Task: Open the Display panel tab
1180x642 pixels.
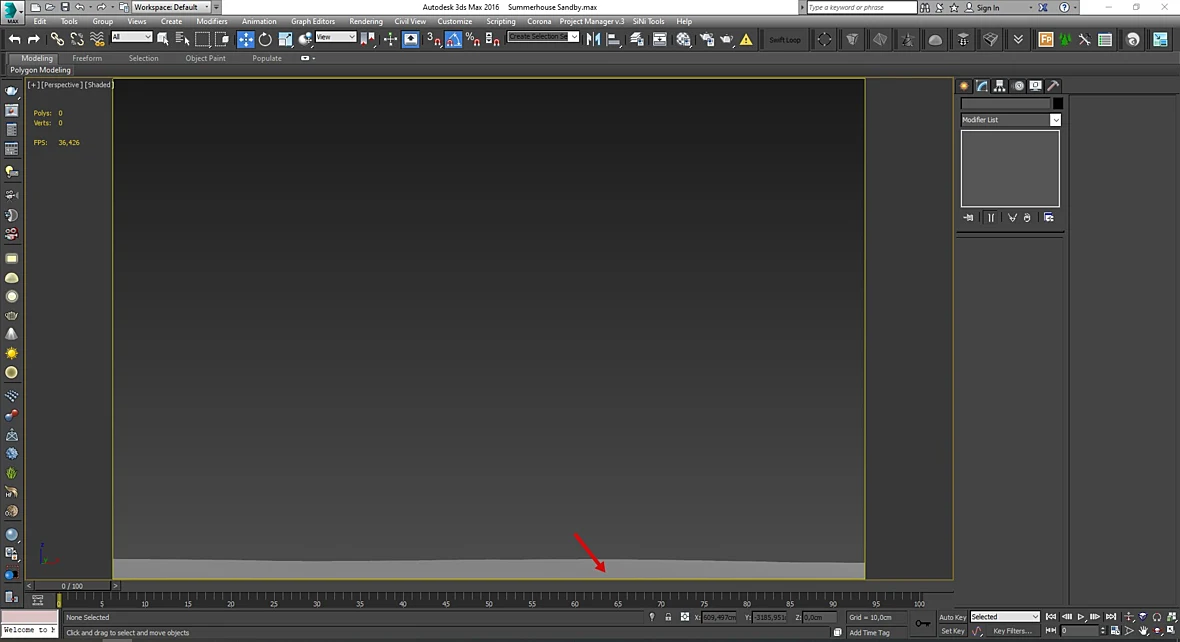Action: pyautogui.click(x=1036, y=86)
